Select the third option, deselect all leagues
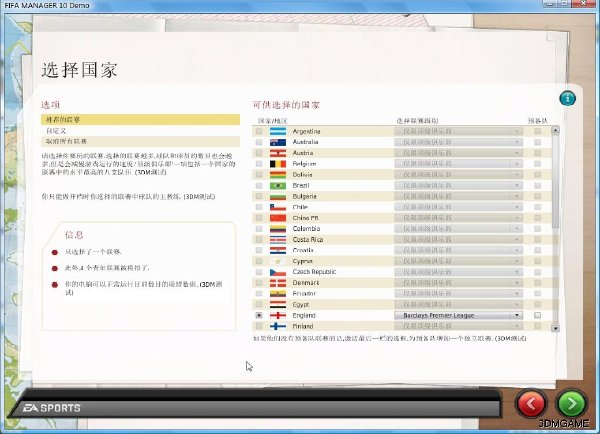 point(140,142)
